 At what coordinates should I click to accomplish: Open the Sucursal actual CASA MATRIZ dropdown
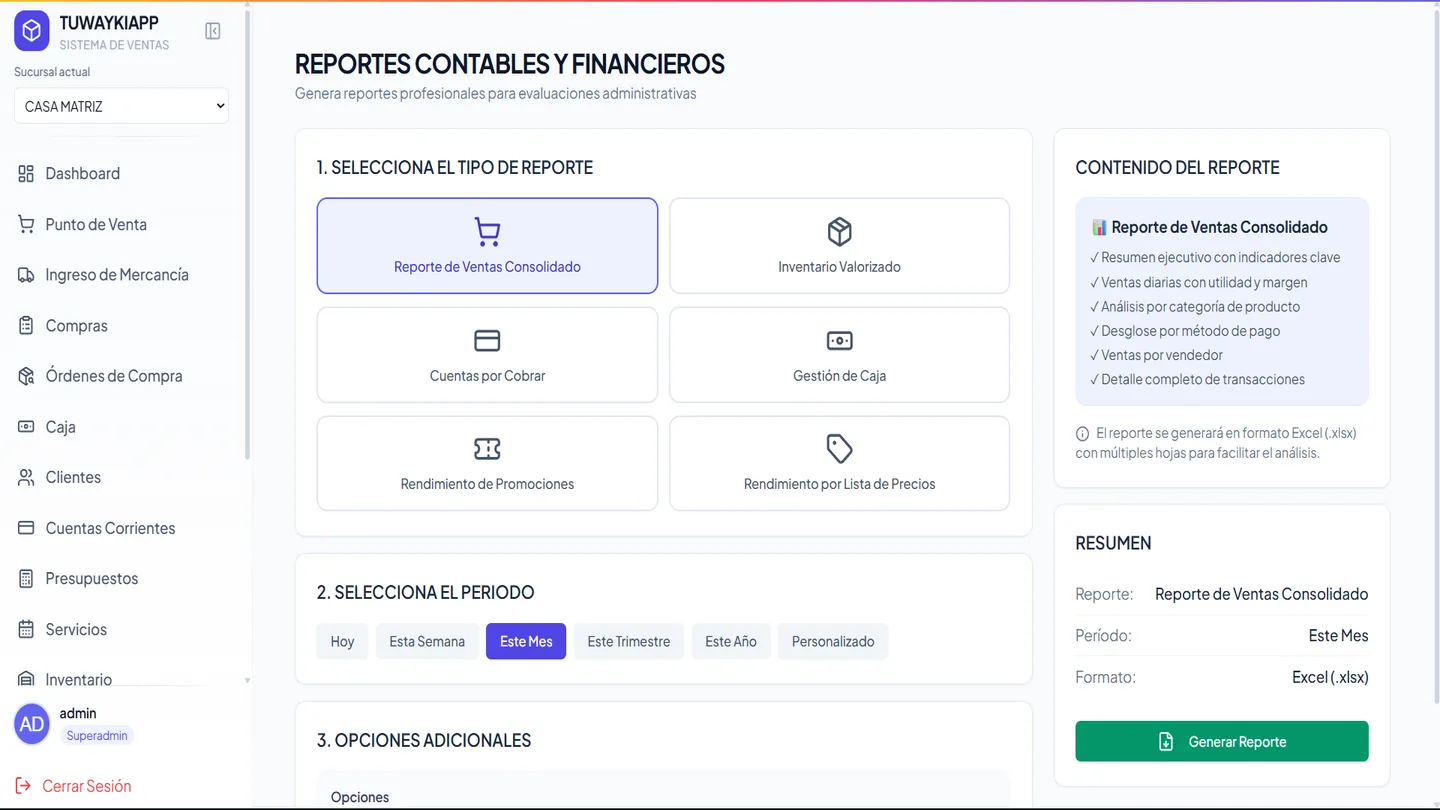pos(121,106)
